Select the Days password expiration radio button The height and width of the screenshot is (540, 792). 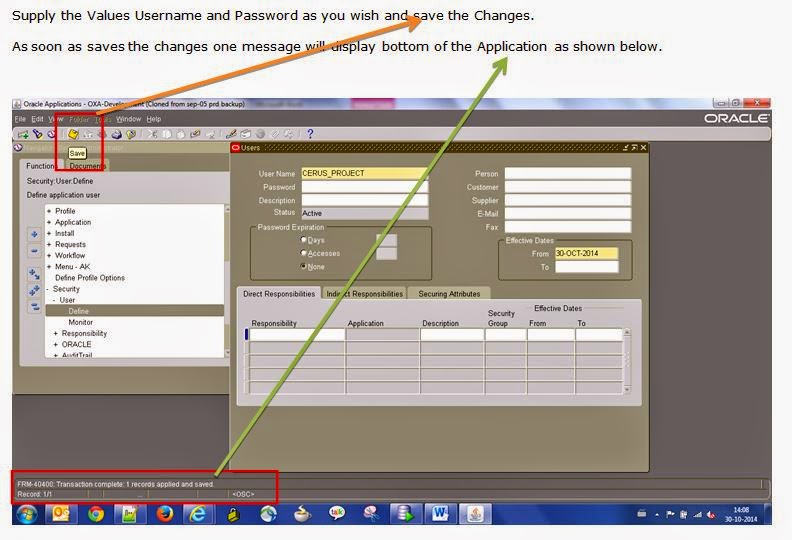click(x=304, y=240)
